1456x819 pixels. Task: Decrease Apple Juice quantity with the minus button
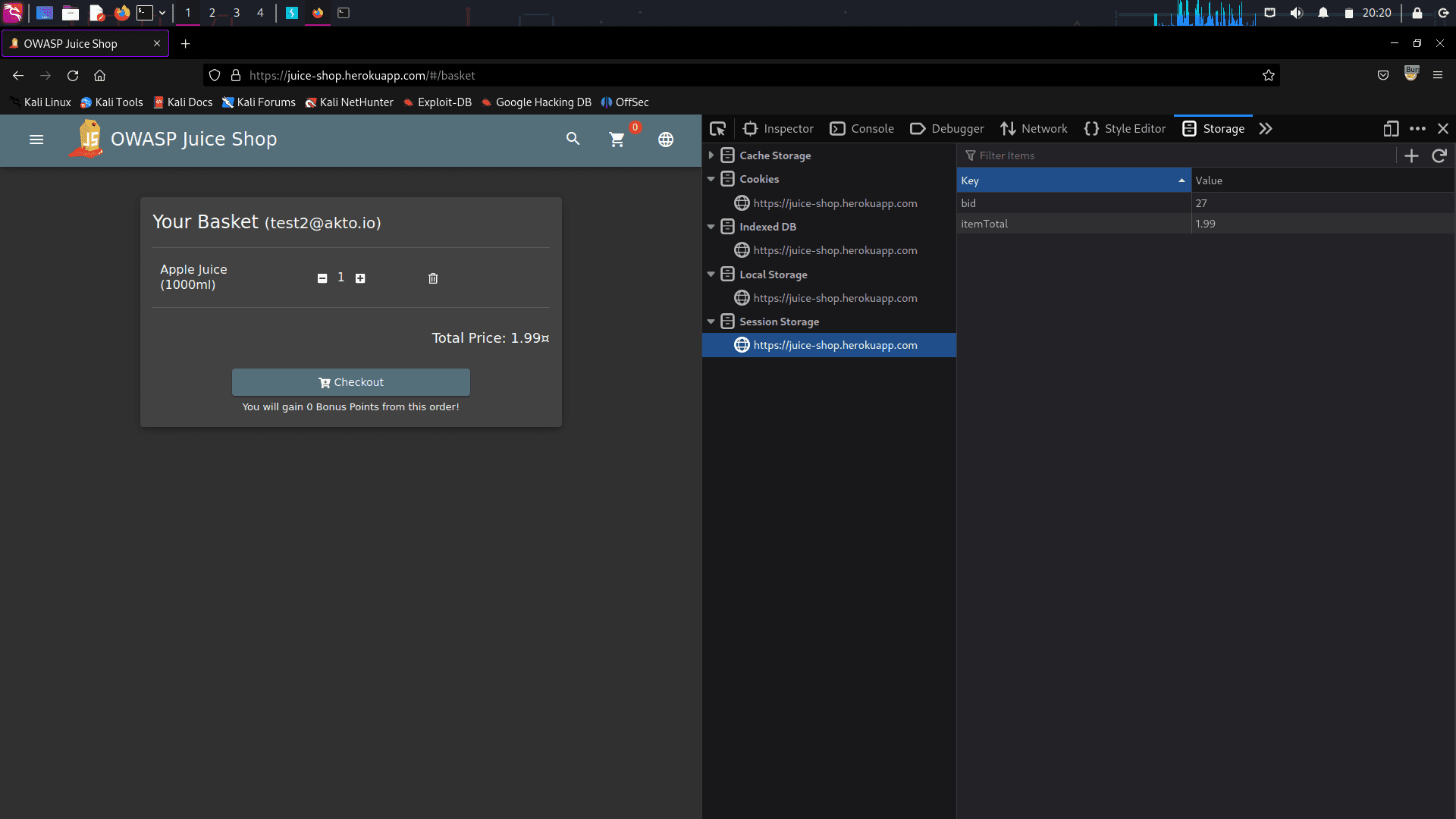click(322, 278)
